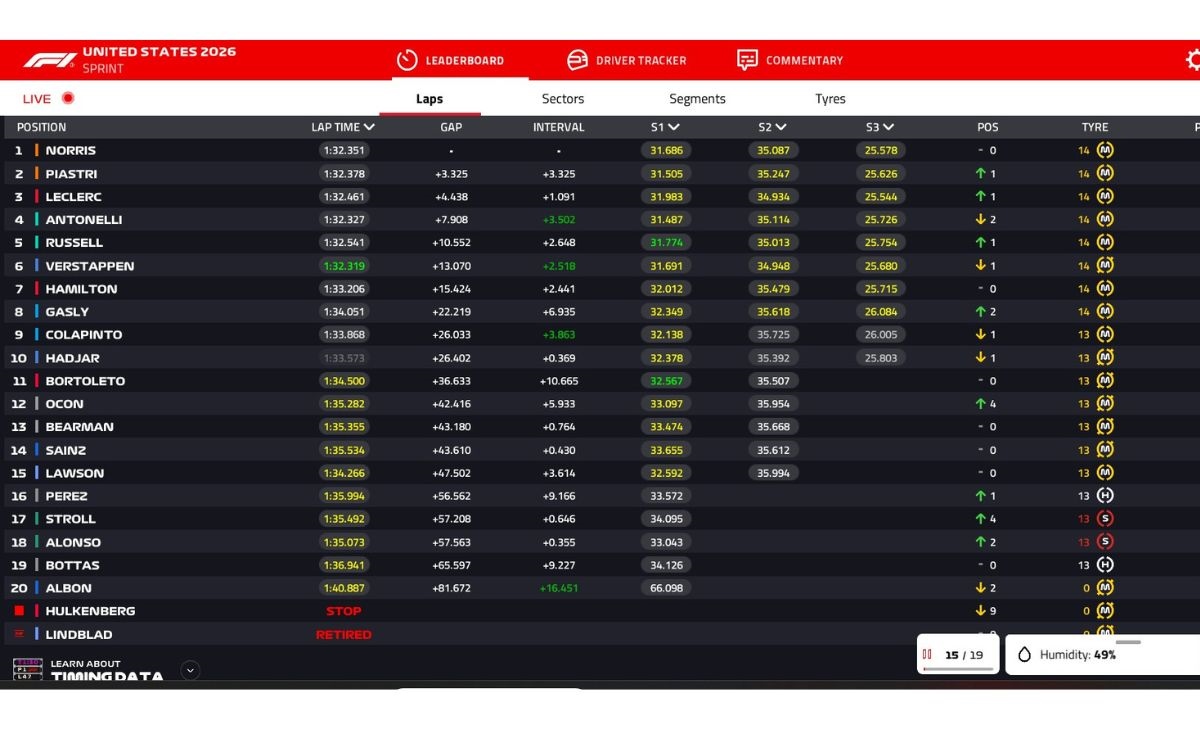1200x729 pixels.
Task: Click the drag handle on the humidity card
Action: tap(1128, 642)
